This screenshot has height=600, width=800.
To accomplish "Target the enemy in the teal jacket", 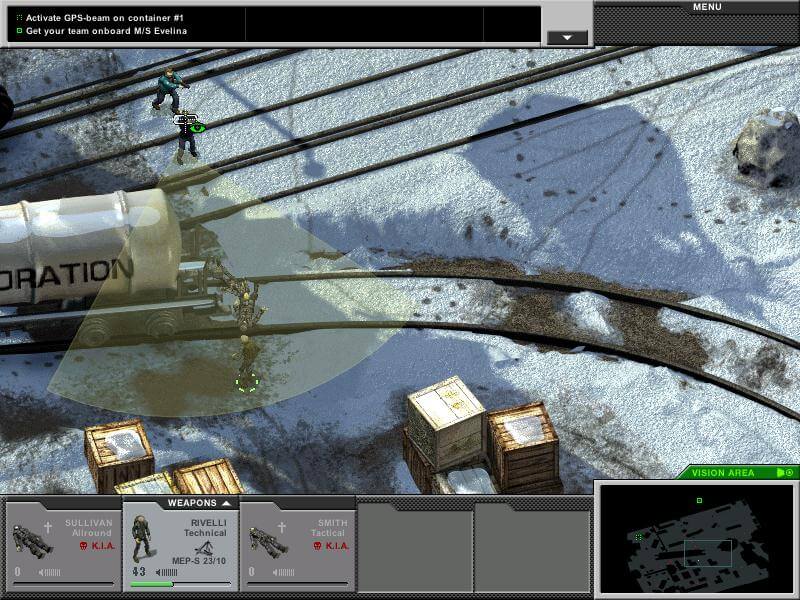I will 170,90.
